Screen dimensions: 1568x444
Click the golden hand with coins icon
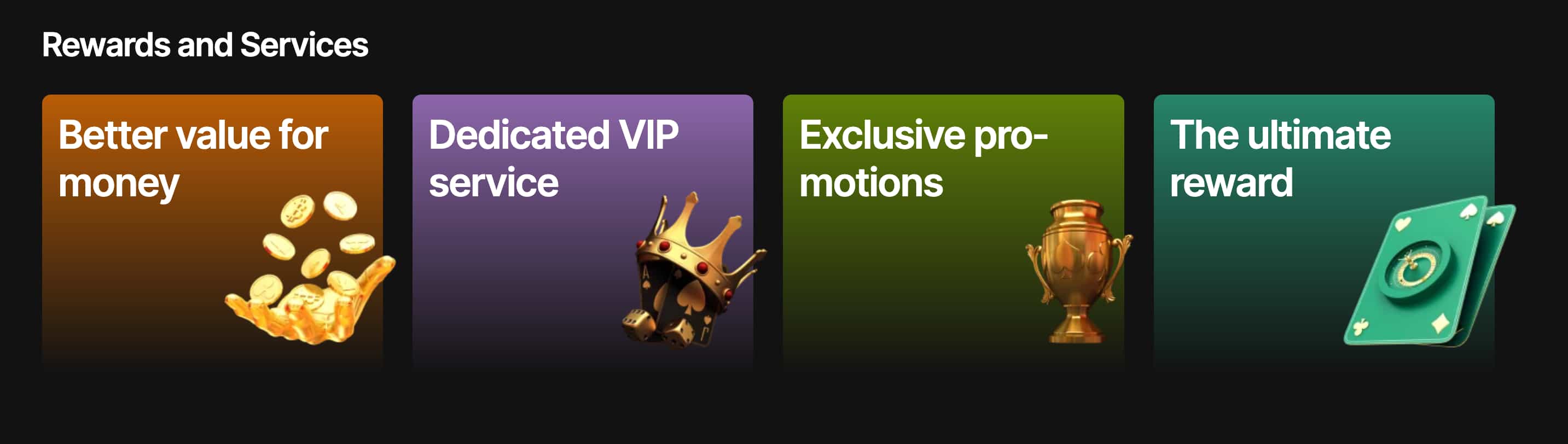click(x=310, y=268)
